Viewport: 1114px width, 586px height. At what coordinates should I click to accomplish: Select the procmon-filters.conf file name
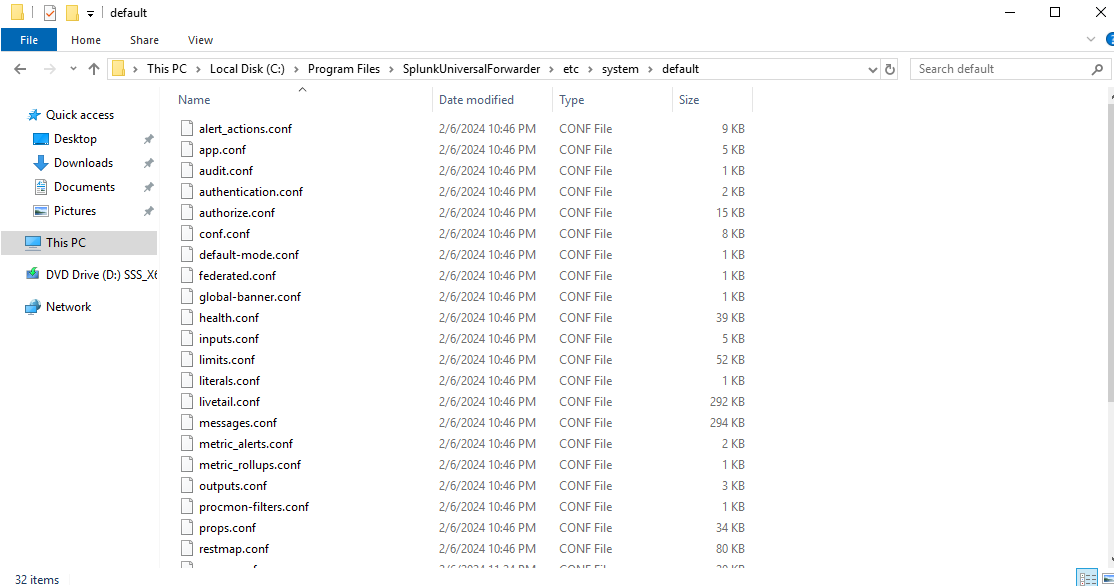(254, 507)
